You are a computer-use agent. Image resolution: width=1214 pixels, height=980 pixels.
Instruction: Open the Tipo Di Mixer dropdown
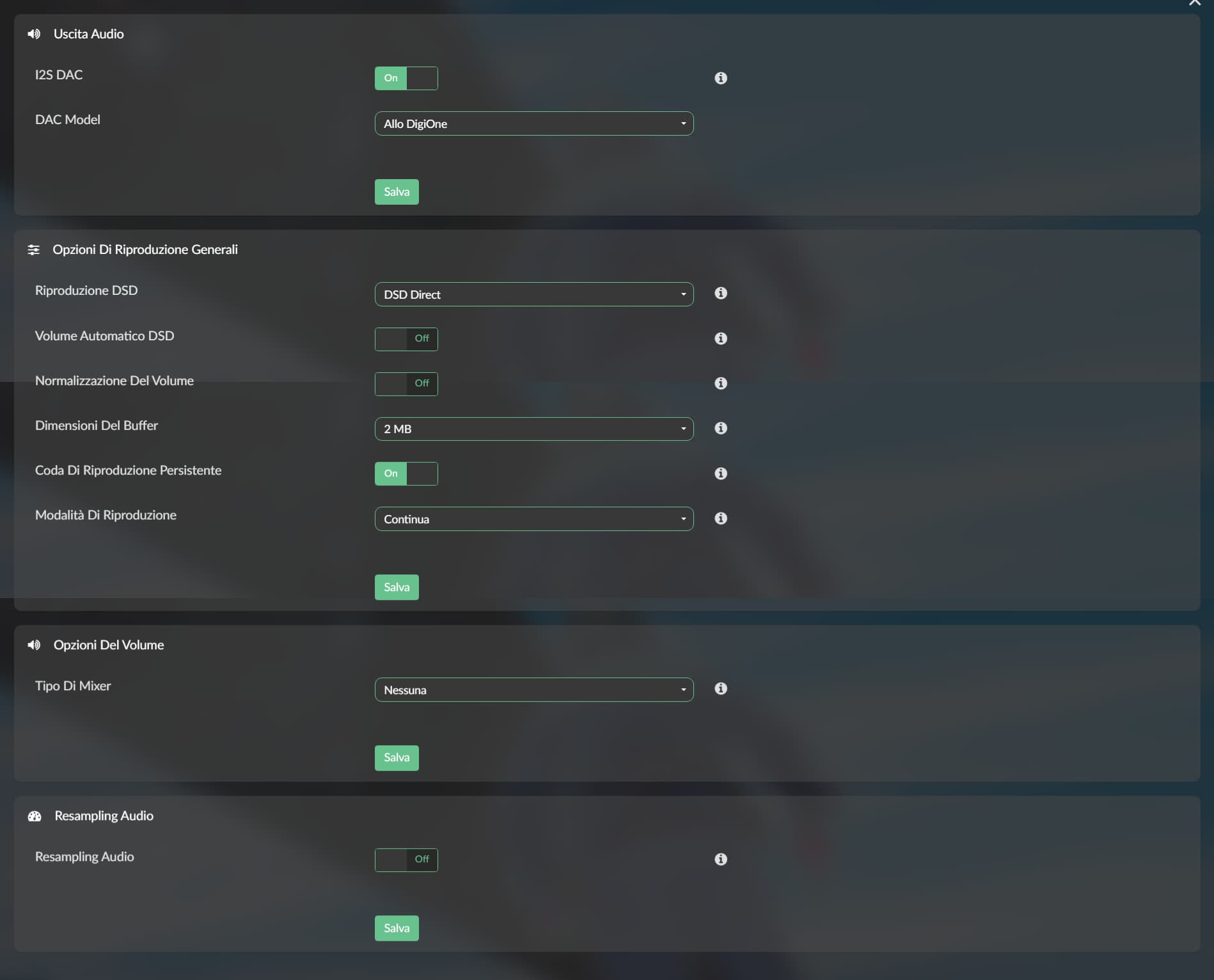pyautogui.click(x=534, y=690)
